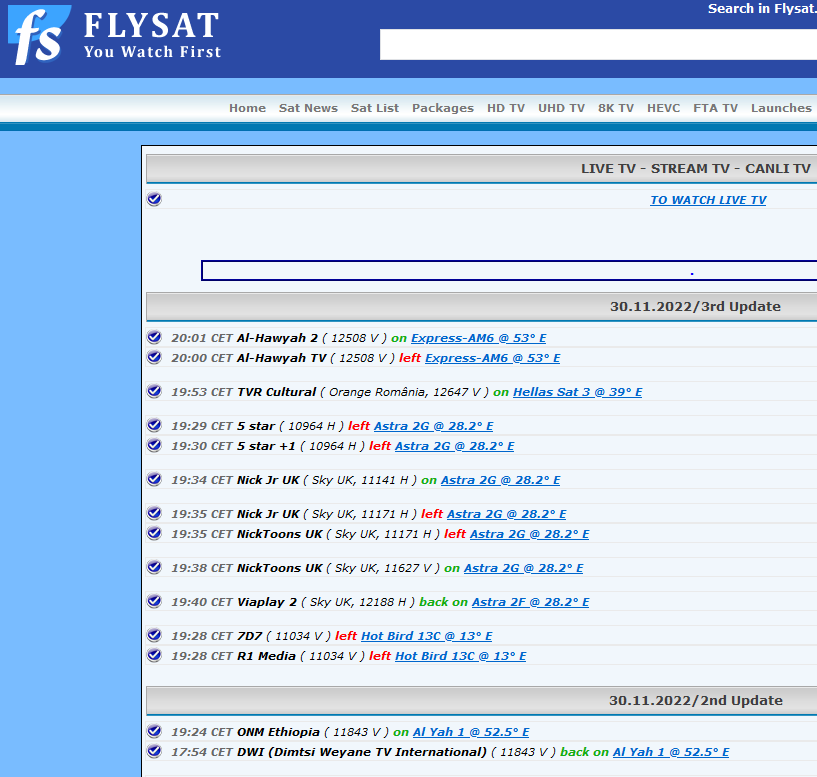The width and height of the screenshot is (817, 777).
Task: Click check icon for ONM Ethiopia row
Action: [154, 731]
